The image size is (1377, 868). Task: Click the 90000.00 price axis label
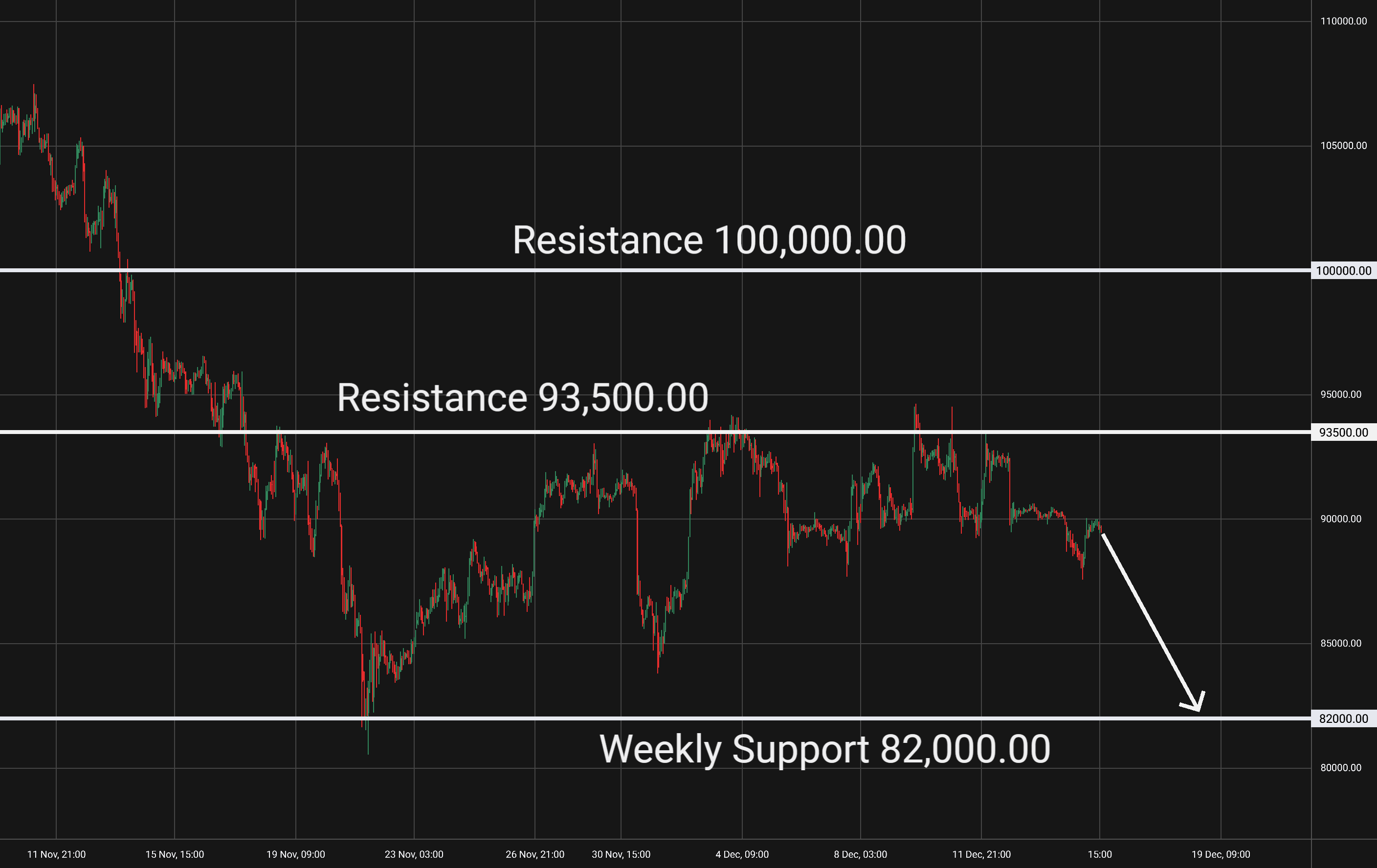pyautogui.click(x=1340, y=519)
